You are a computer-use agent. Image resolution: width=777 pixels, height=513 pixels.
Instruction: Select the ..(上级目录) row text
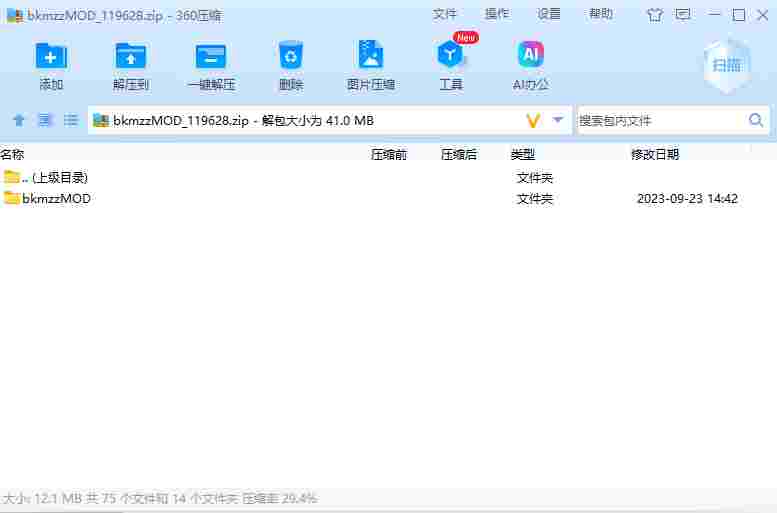click(55, 177)
